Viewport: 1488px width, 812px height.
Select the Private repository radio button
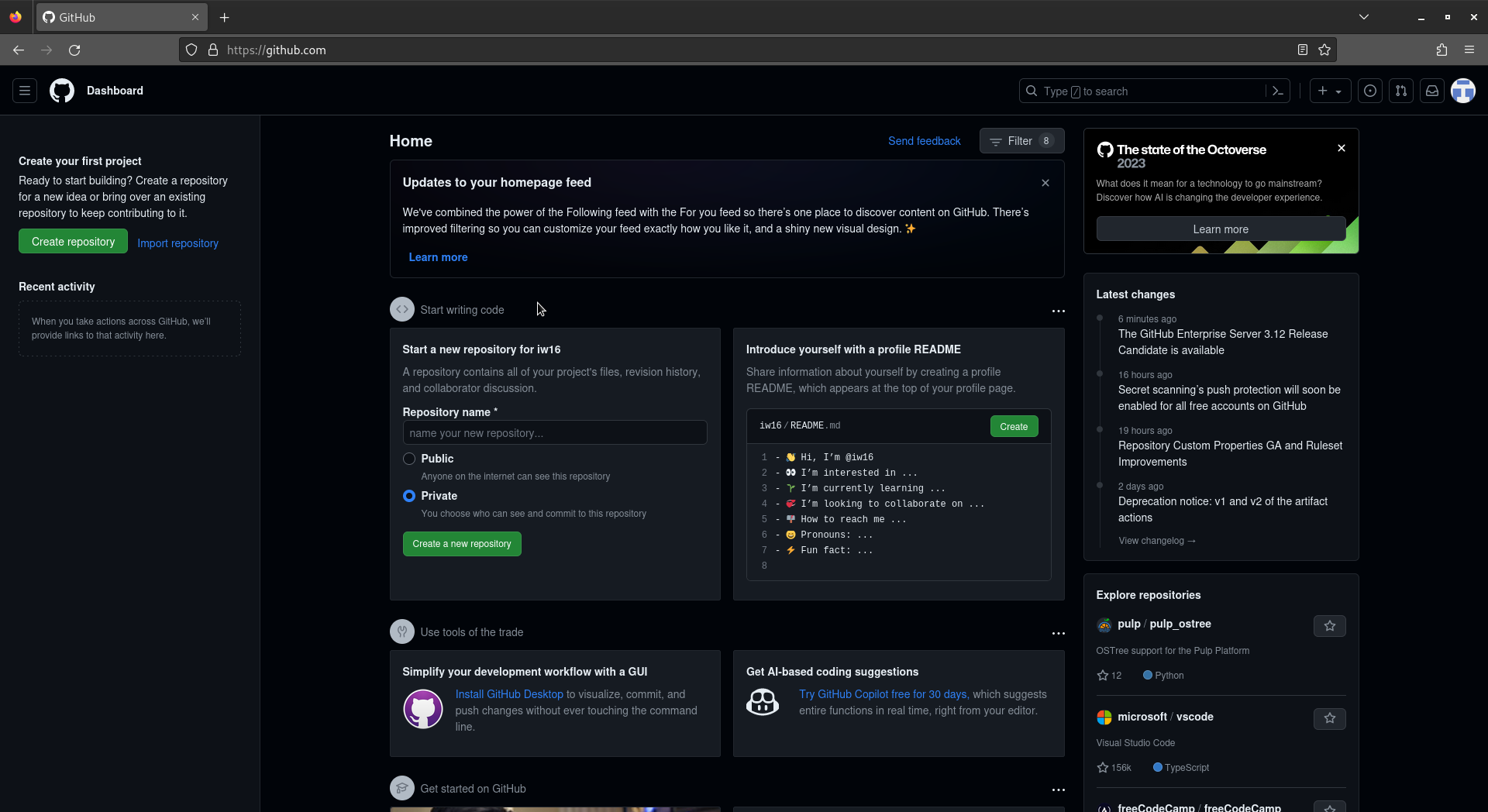pos(409,496)
